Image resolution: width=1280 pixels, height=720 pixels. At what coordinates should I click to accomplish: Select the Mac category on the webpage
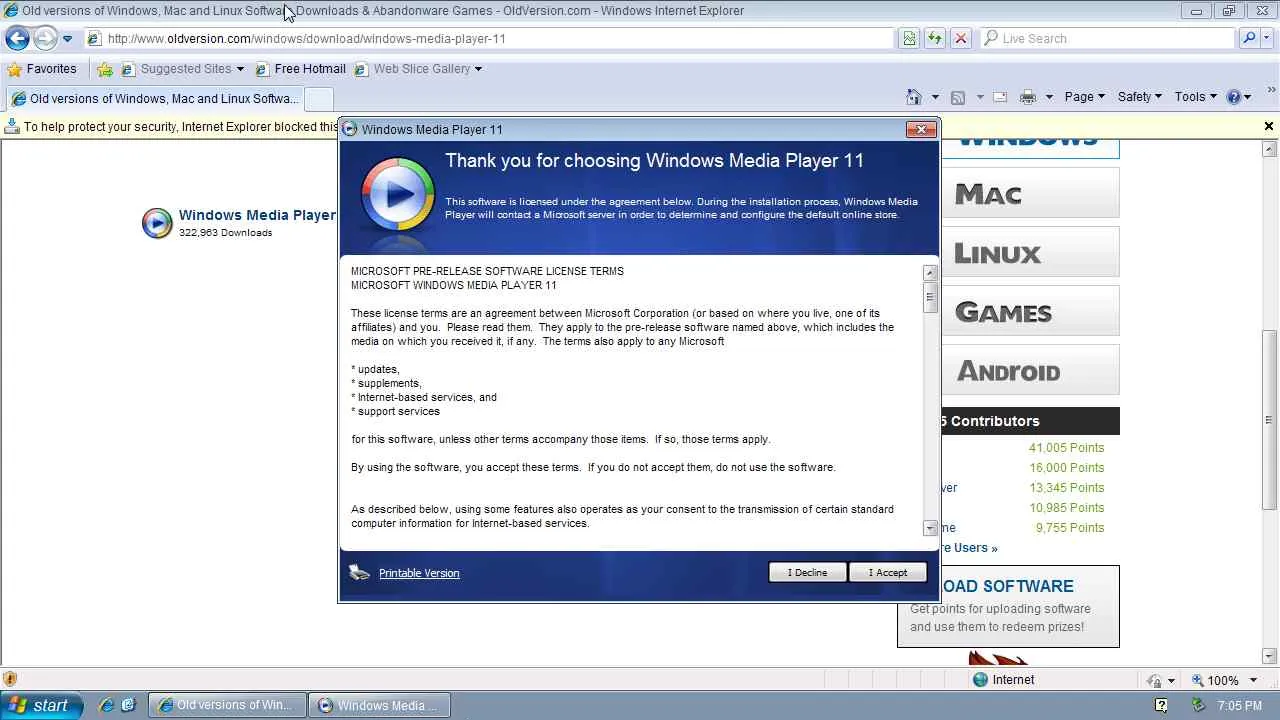[1028, 193]
